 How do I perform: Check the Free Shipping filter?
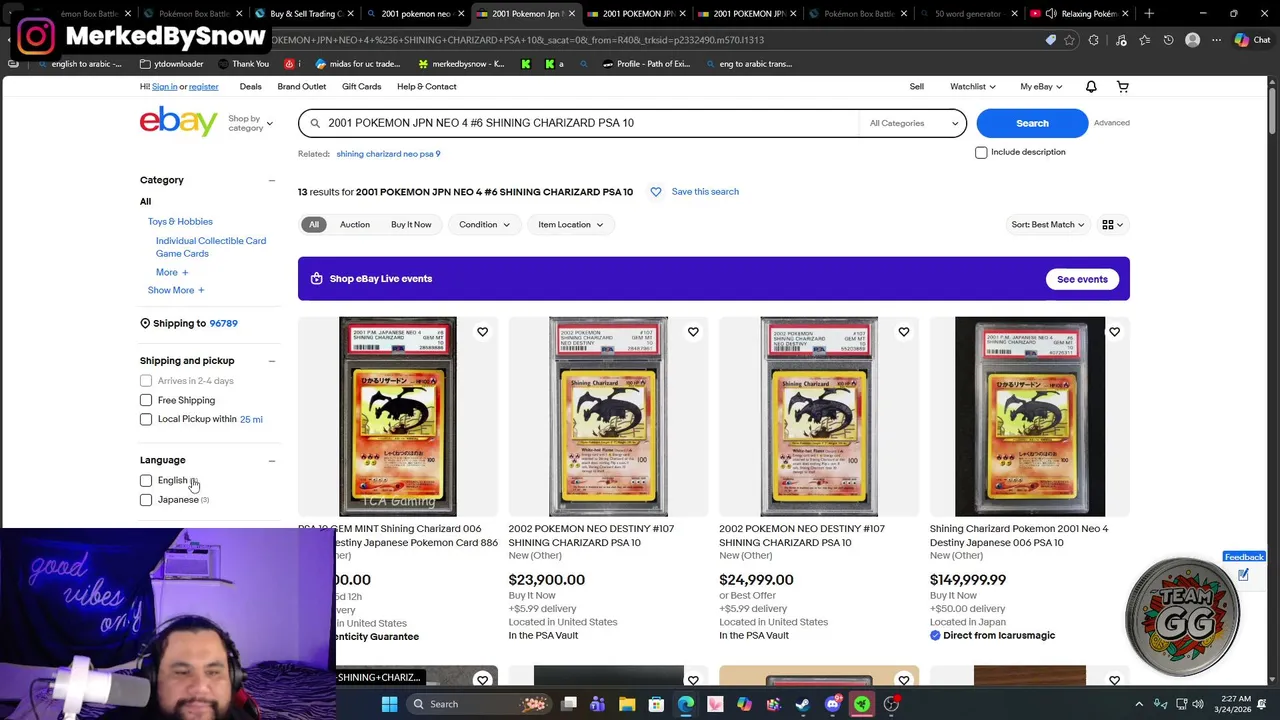(x=146, y=400)
